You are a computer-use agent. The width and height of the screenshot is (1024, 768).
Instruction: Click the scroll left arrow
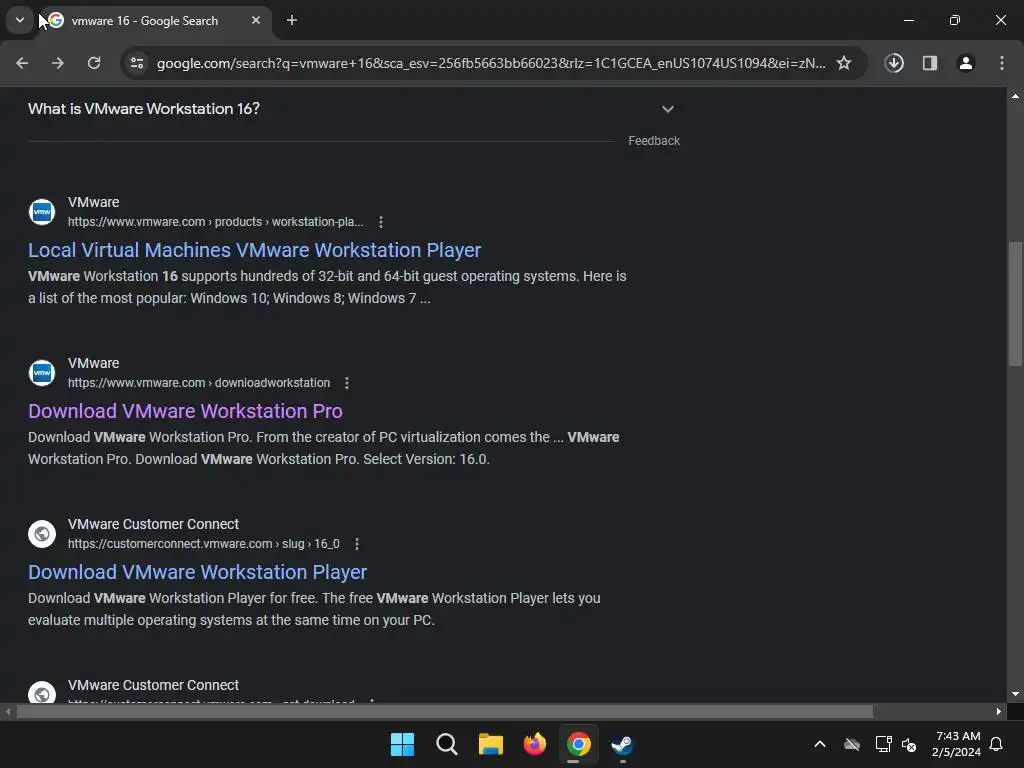coord(8,712)
